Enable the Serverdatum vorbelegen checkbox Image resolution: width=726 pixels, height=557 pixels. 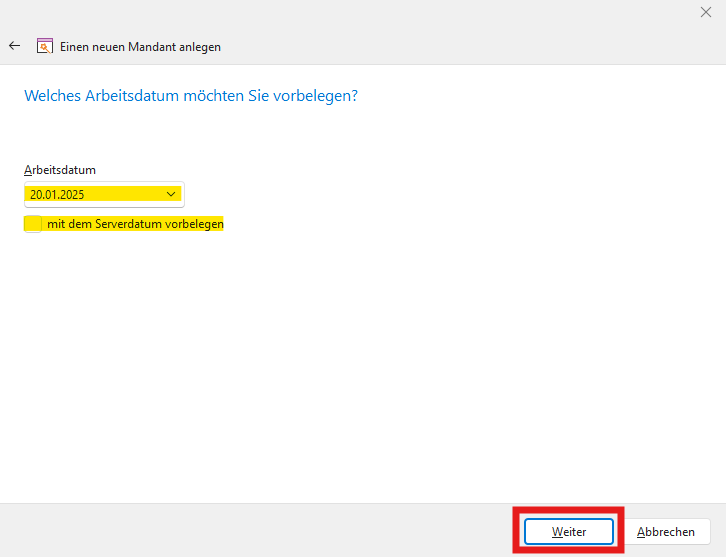coord(33,224)
